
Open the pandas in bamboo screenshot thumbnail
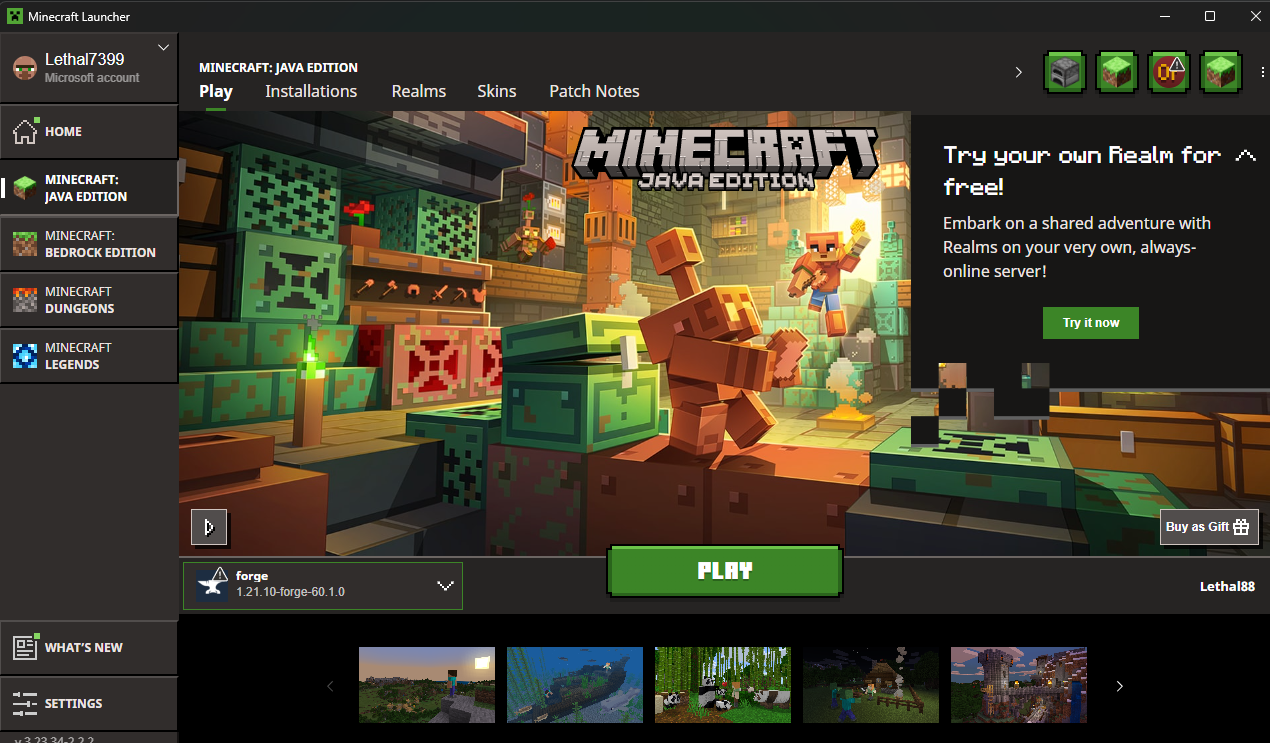click(723, 685)
